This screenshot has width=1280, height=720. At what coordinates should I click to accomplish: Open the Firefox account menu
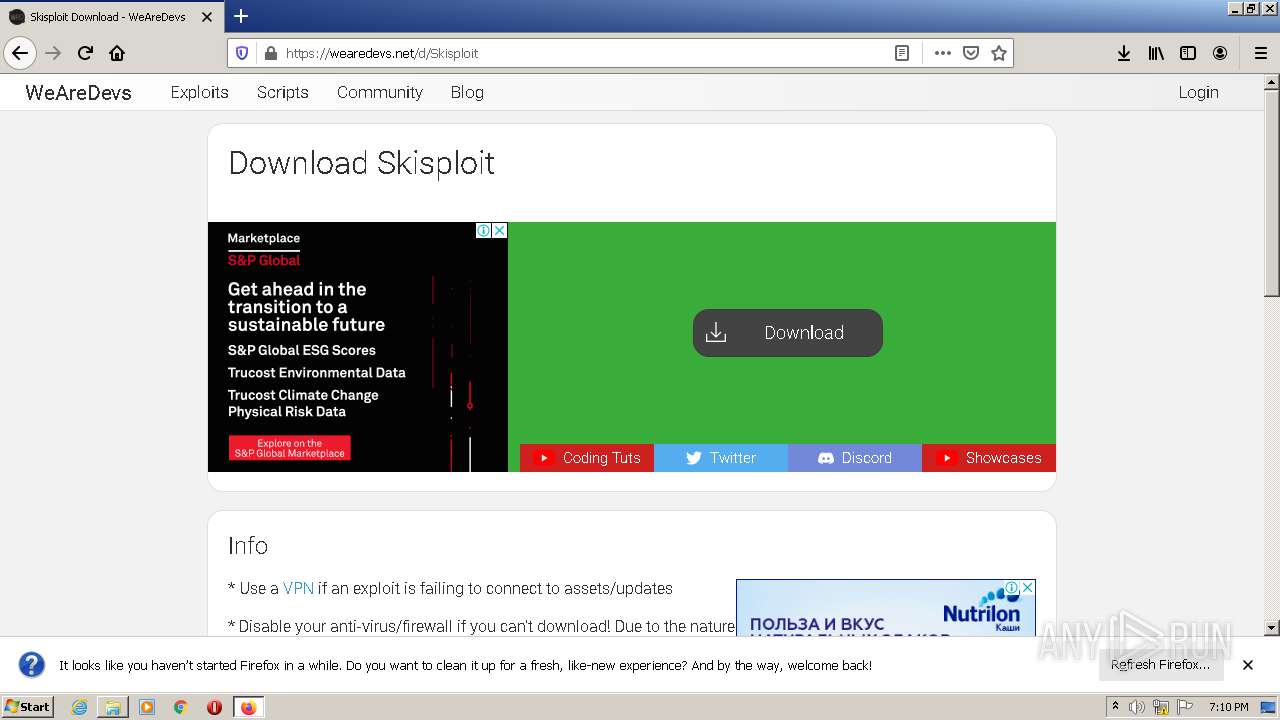click(1220, 53)
